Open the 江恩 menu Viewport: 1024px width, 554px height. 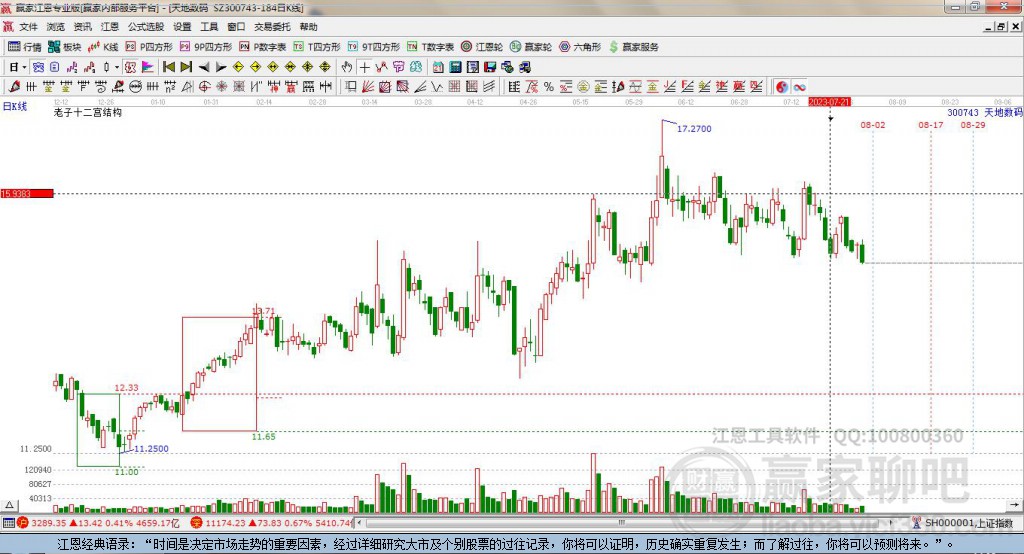tap(109, 27)
